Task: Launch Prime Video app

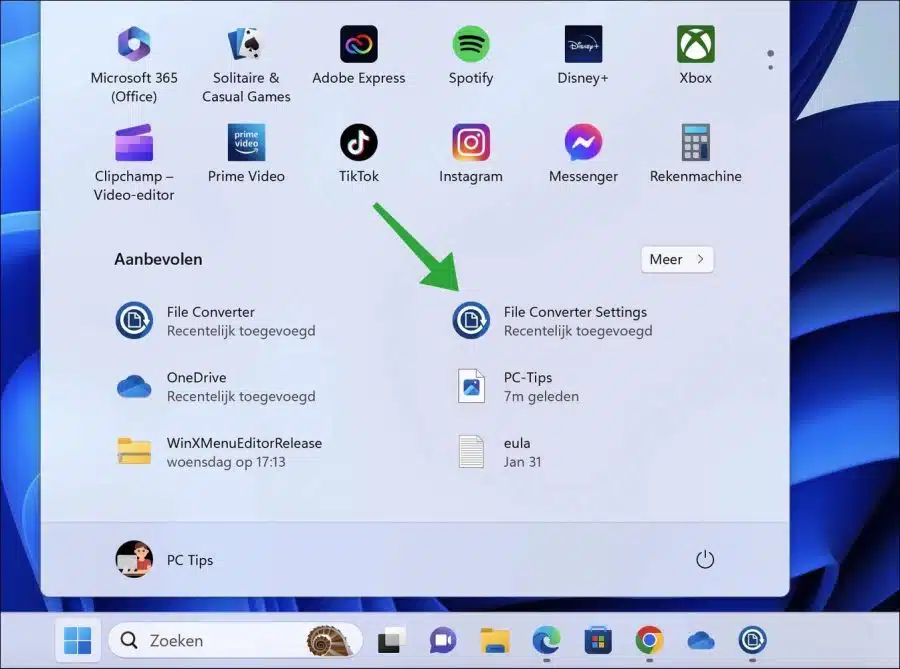Action: pos(246,153)
